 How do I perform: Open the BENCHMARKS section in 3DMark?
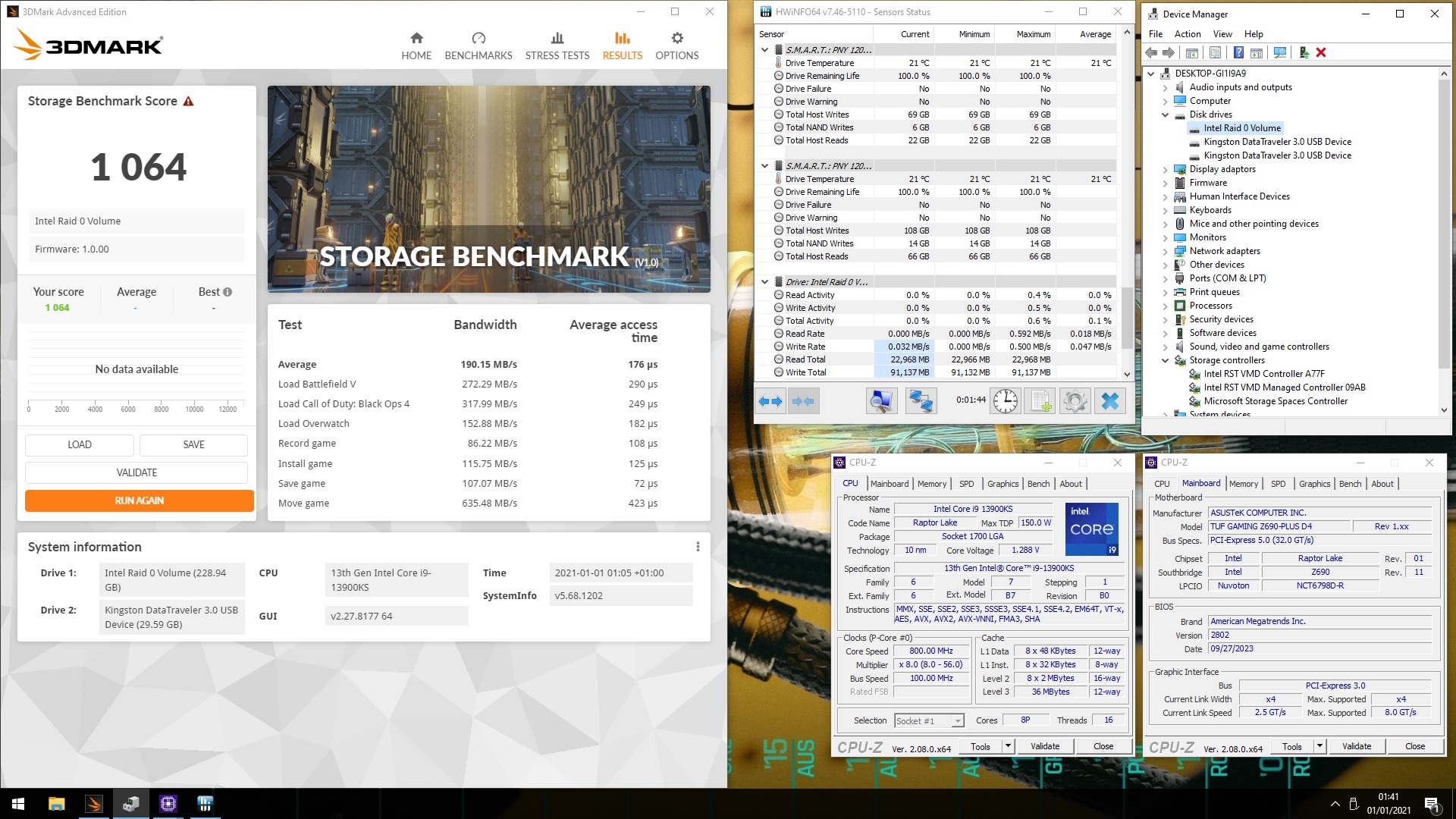point(479,46)
